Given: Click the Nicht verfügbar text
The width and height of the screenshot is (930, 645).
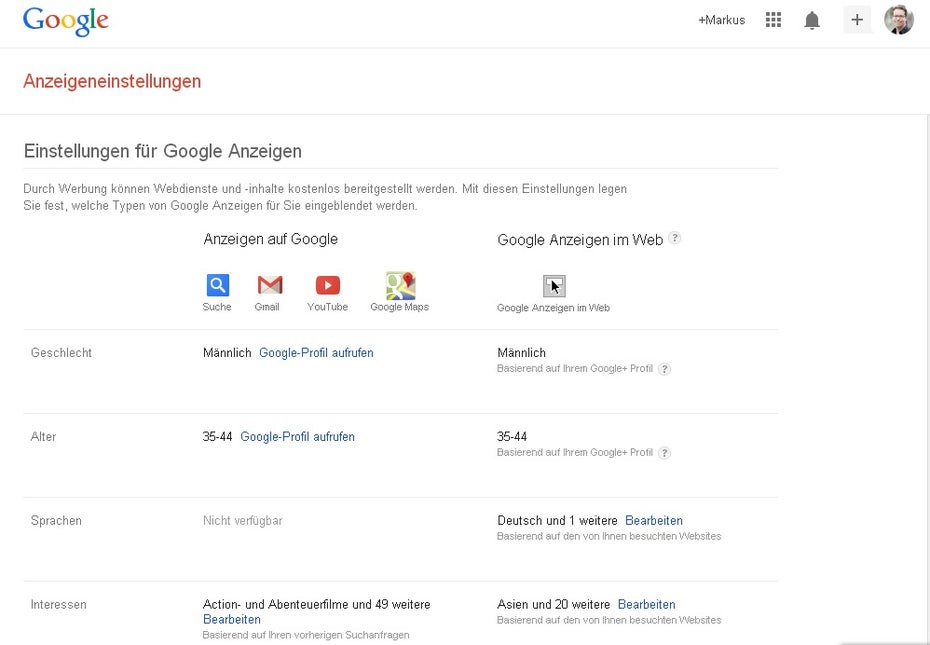Looking at the screenshot, I should (x=243, y=521).
